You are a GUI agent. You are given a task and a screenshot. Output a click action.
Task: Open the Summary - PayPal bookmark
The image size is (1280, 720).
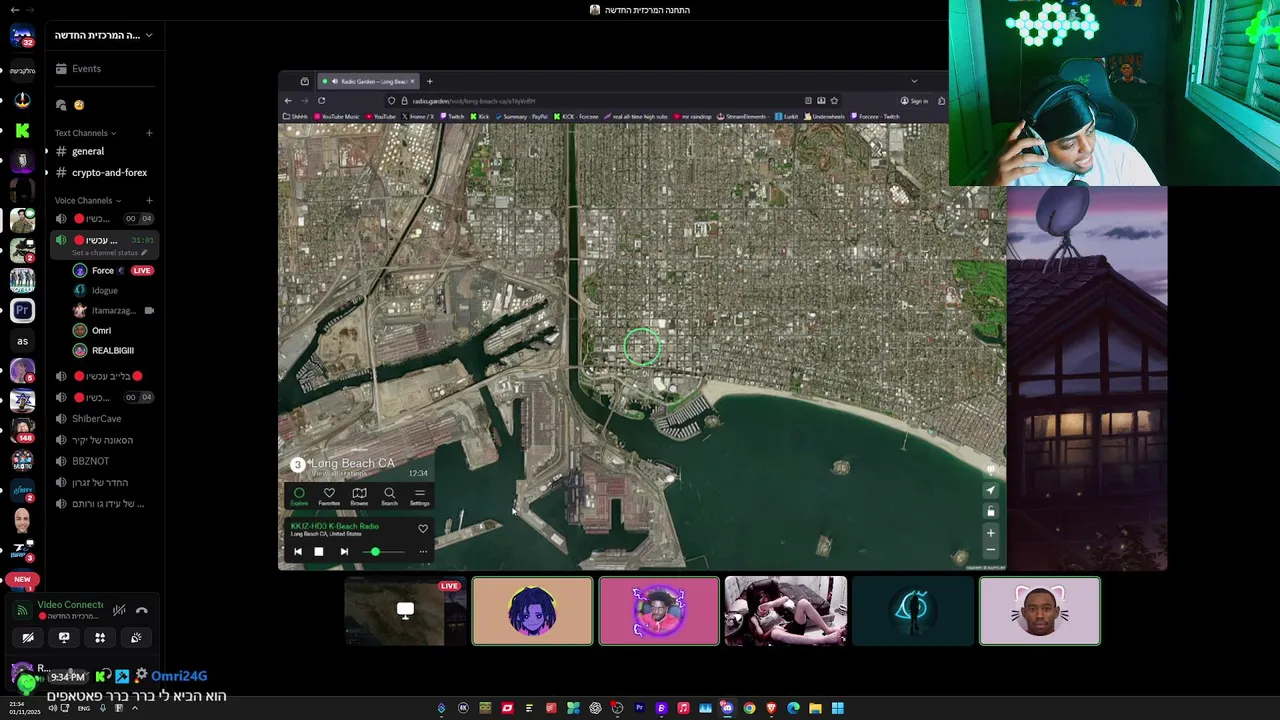(x=521, y=117)
